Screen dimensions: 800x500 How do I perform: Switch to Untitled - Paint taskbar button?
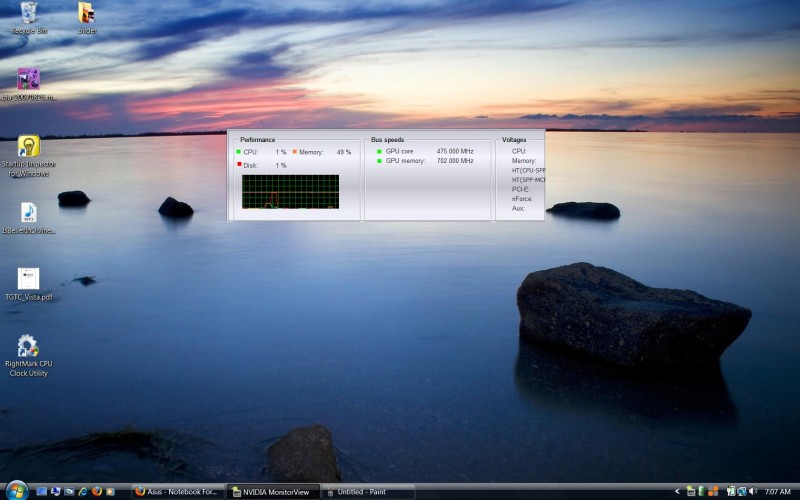[x=369, y=492]
